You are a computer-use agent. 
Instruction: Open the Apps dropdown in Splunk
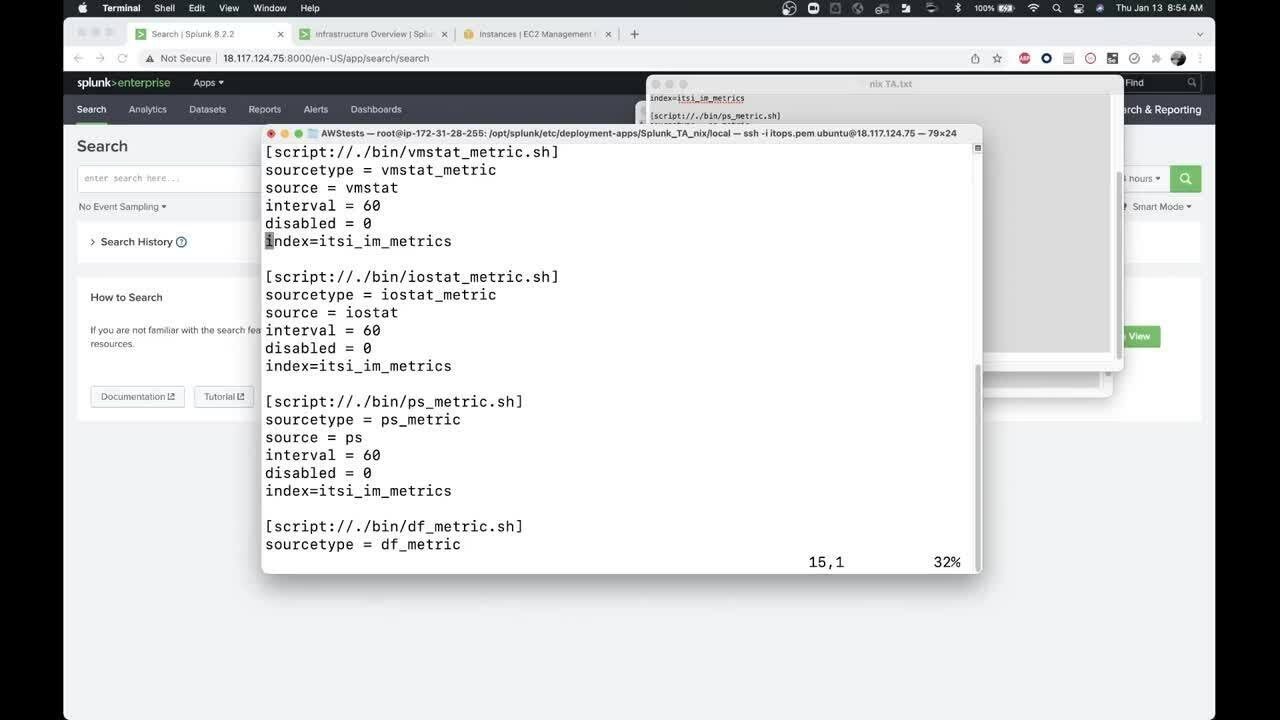click(x=208, y=83)
